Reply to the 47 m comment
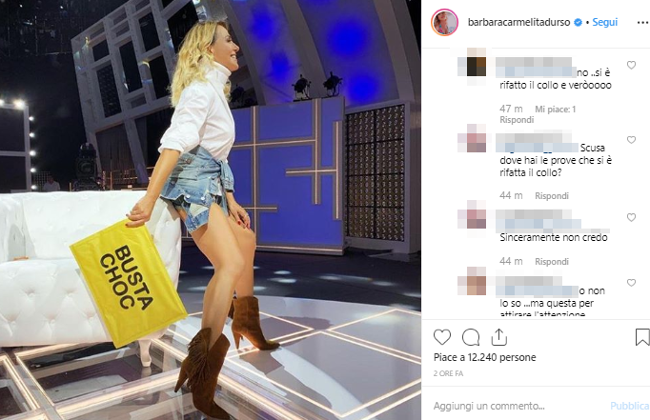The image size is (650, 420). click(517, 120)
